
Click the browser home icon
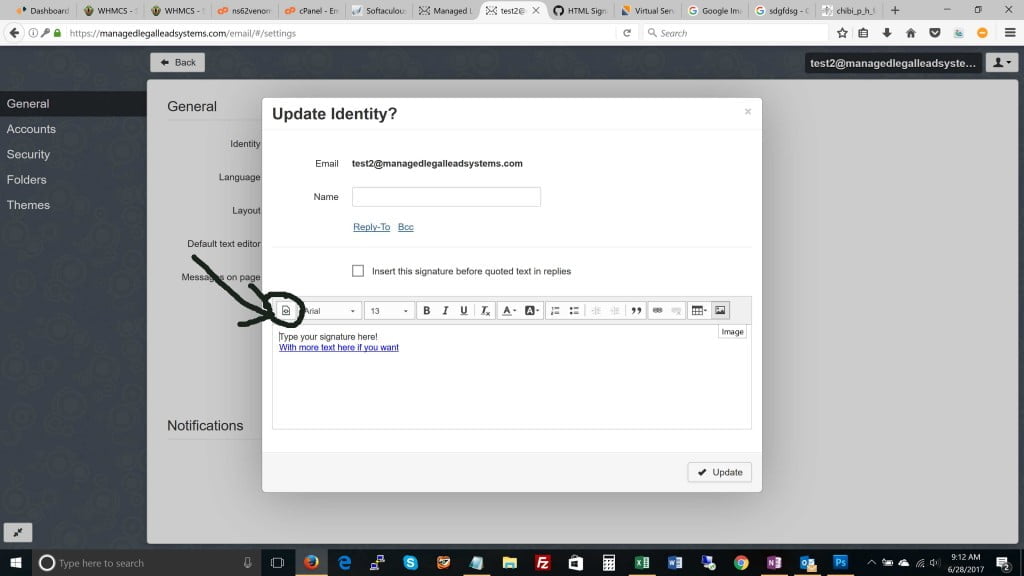pos(910,33)
